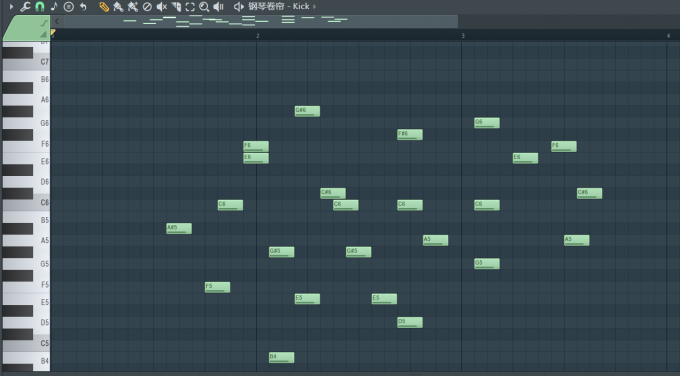Select the Slice tool
Viewport: 680px width, 376px height.
pos(176,7)
